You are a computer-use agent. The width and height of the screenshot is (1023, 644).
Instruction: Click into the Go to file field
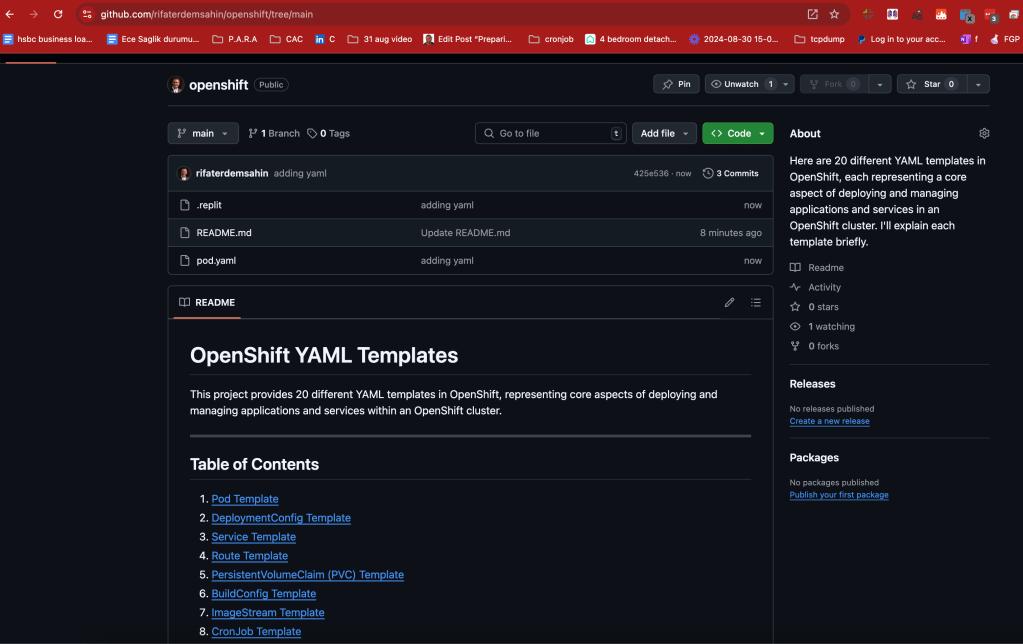point(551,133)
